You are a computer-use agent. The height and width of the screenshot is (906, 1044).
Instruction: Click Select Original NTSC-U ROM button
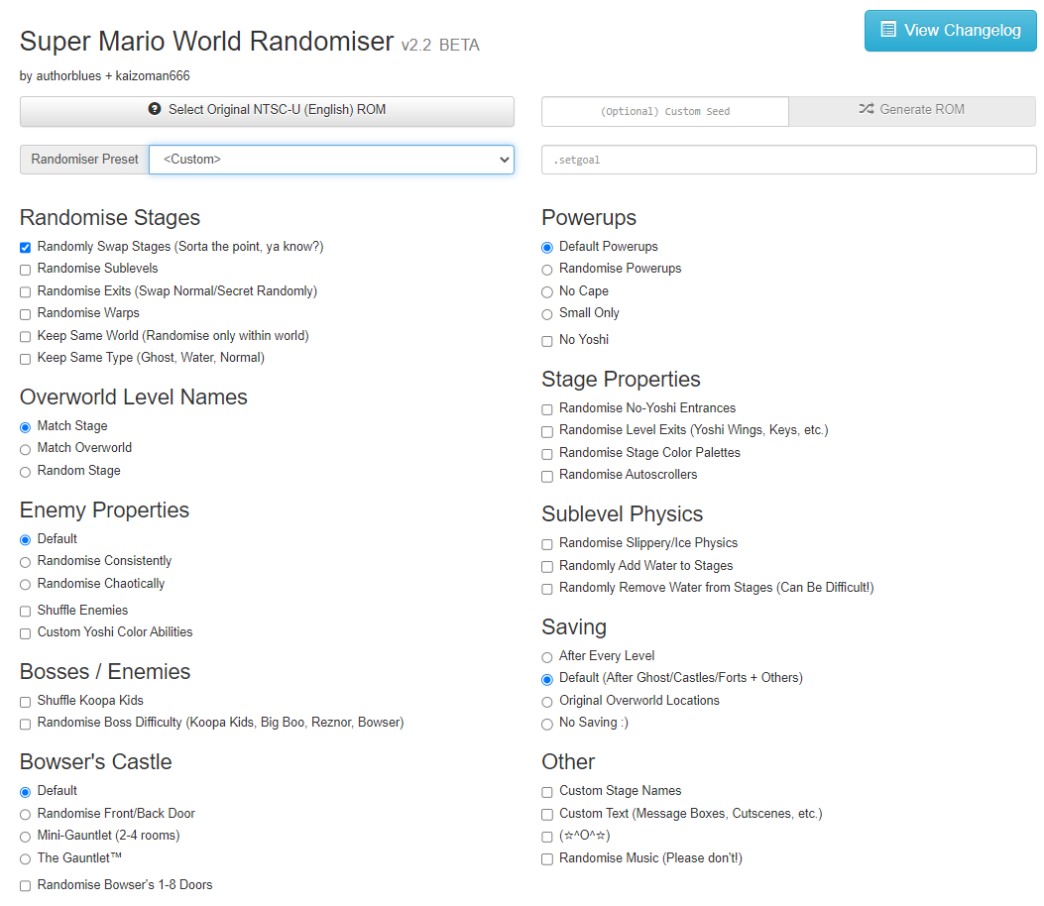267,110
